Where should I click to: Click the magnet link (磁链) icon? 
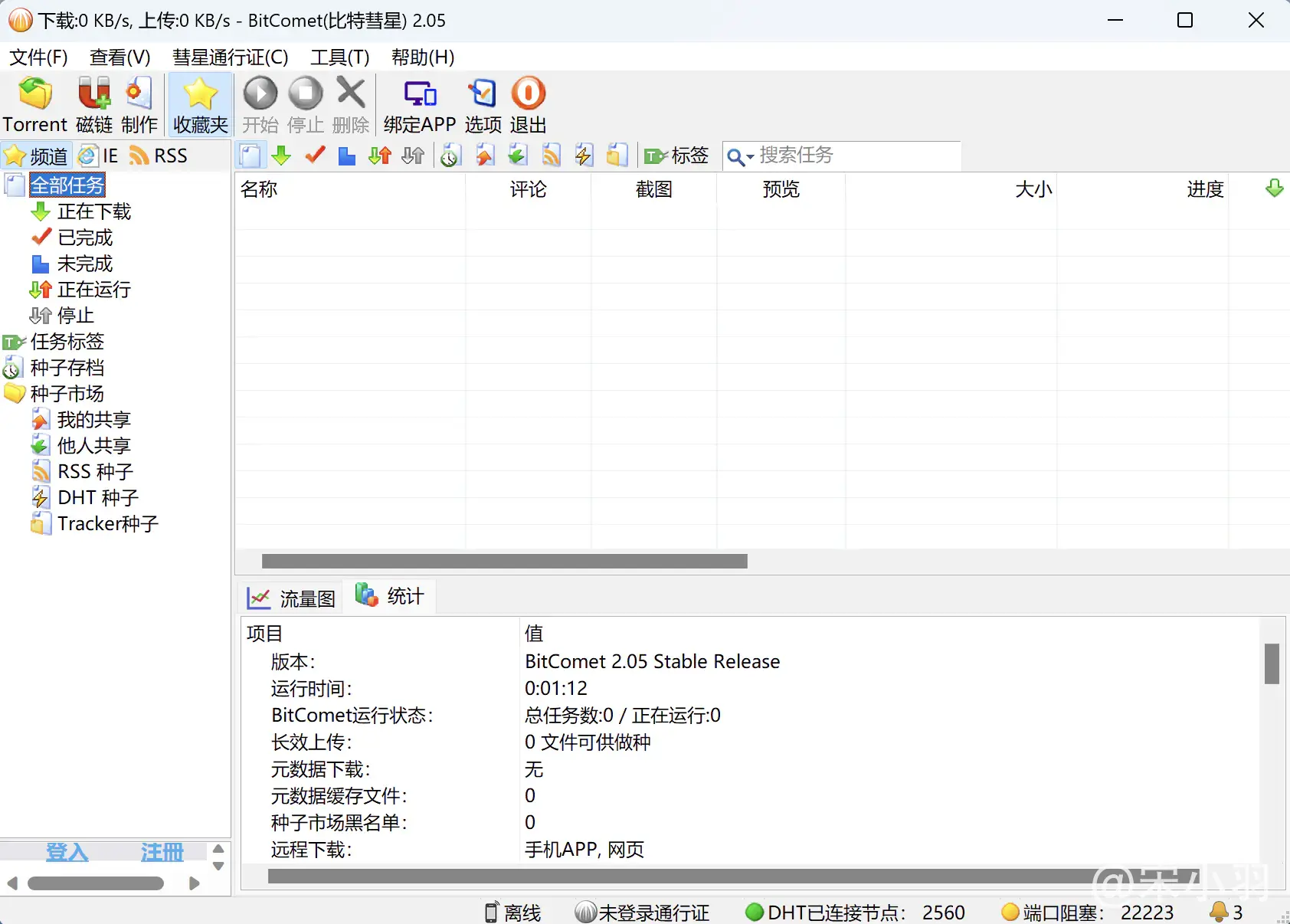(x=94, y=95)
